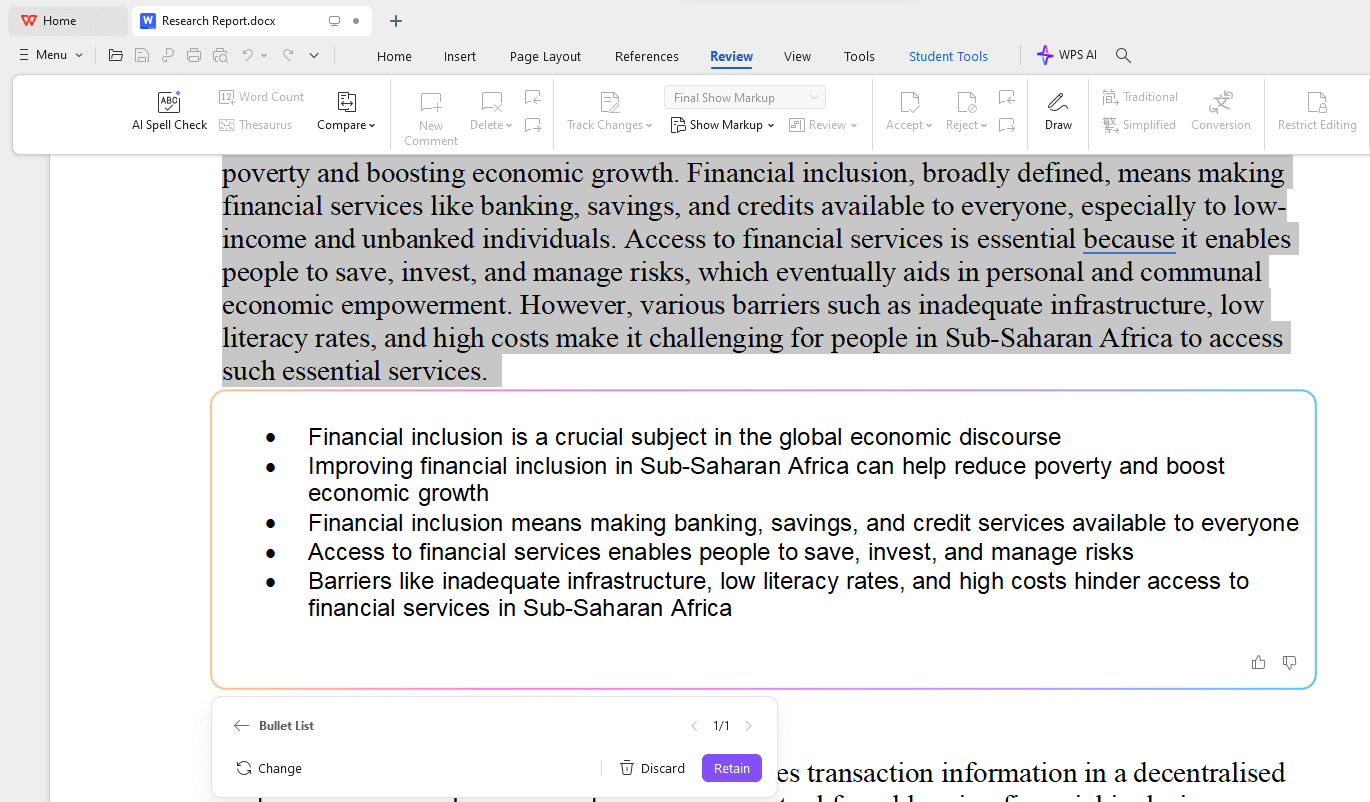Viewport: 1370px width, 802px height.
Task: Select the Review tab
Action: tap(732, 56)
